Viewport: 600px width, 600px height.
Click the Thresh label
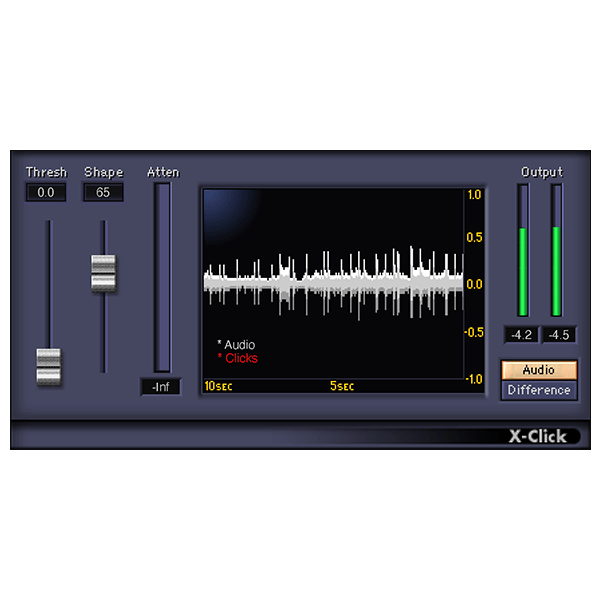click(46, 172)
